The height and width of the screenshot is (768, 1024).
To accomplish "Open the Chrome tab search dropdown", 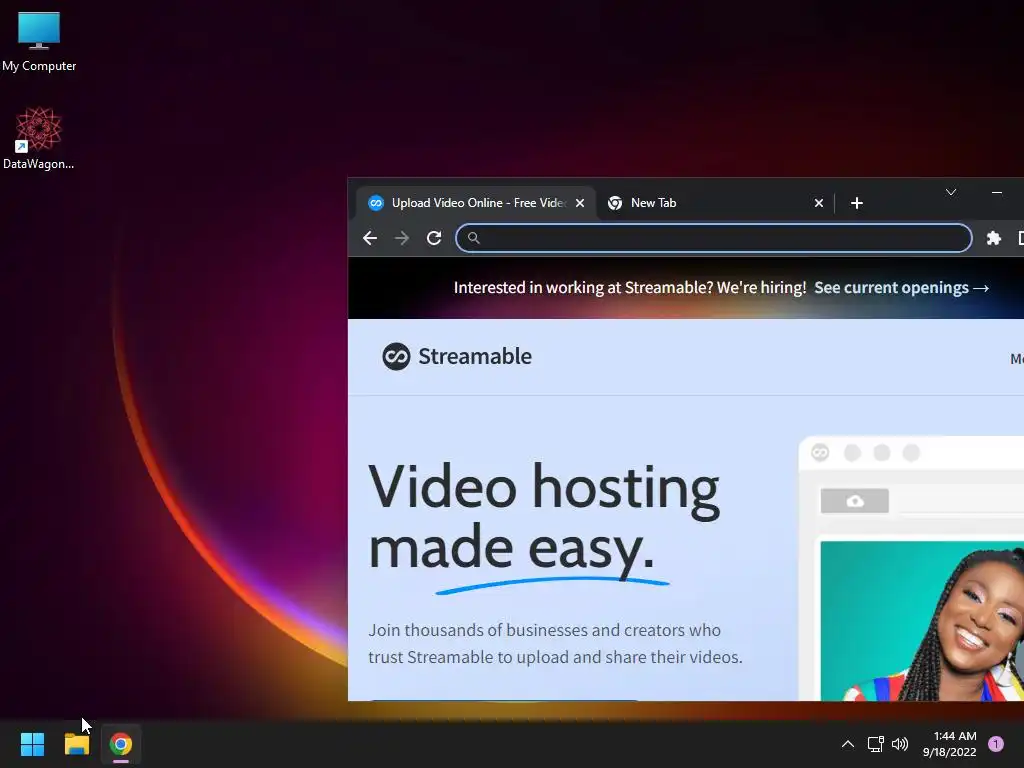I will coord(951,192).
